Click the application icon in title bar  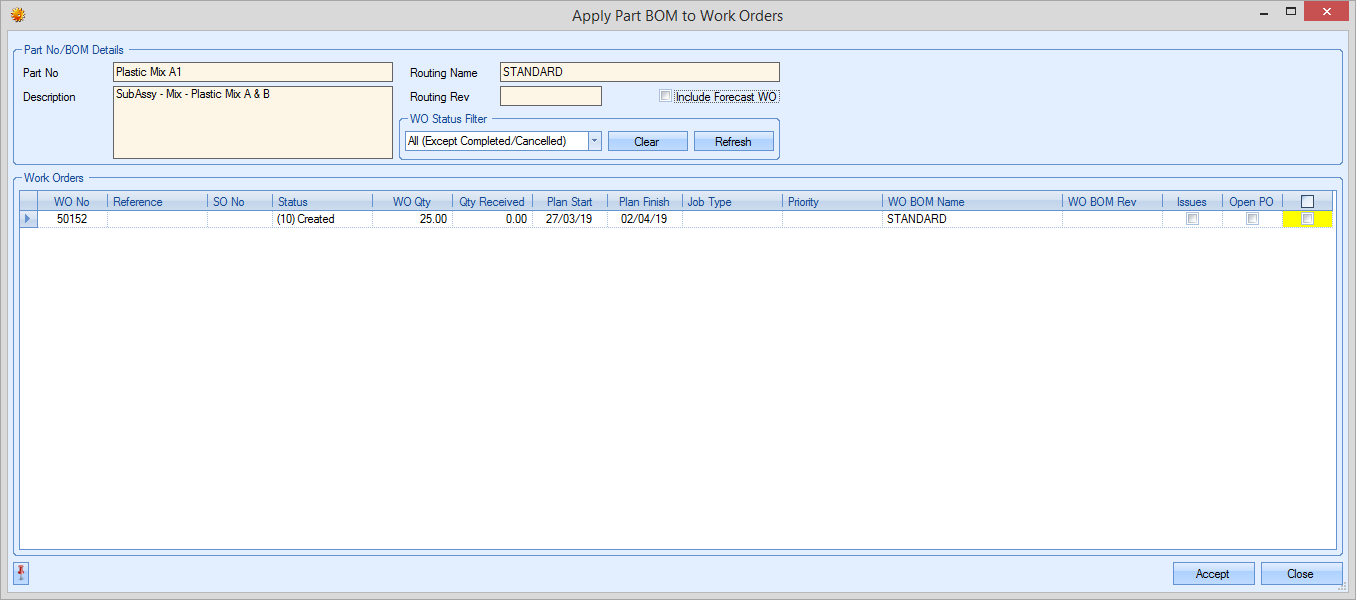[18, 15]
